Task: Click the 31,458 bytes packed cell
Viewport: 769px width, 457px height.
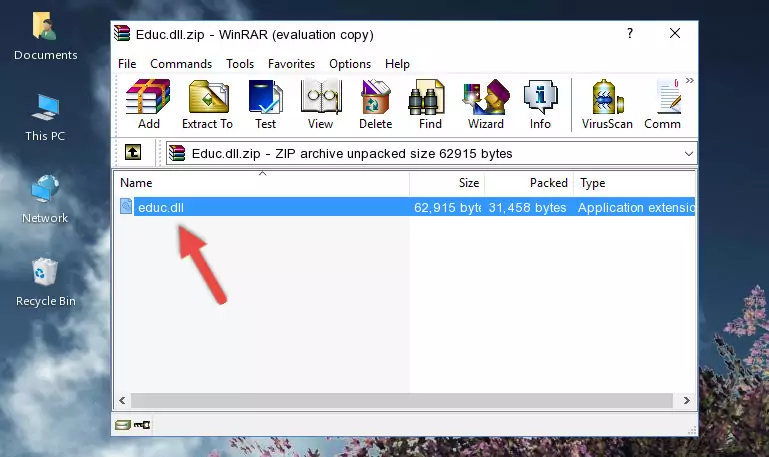Action: [x=527, y=207]
